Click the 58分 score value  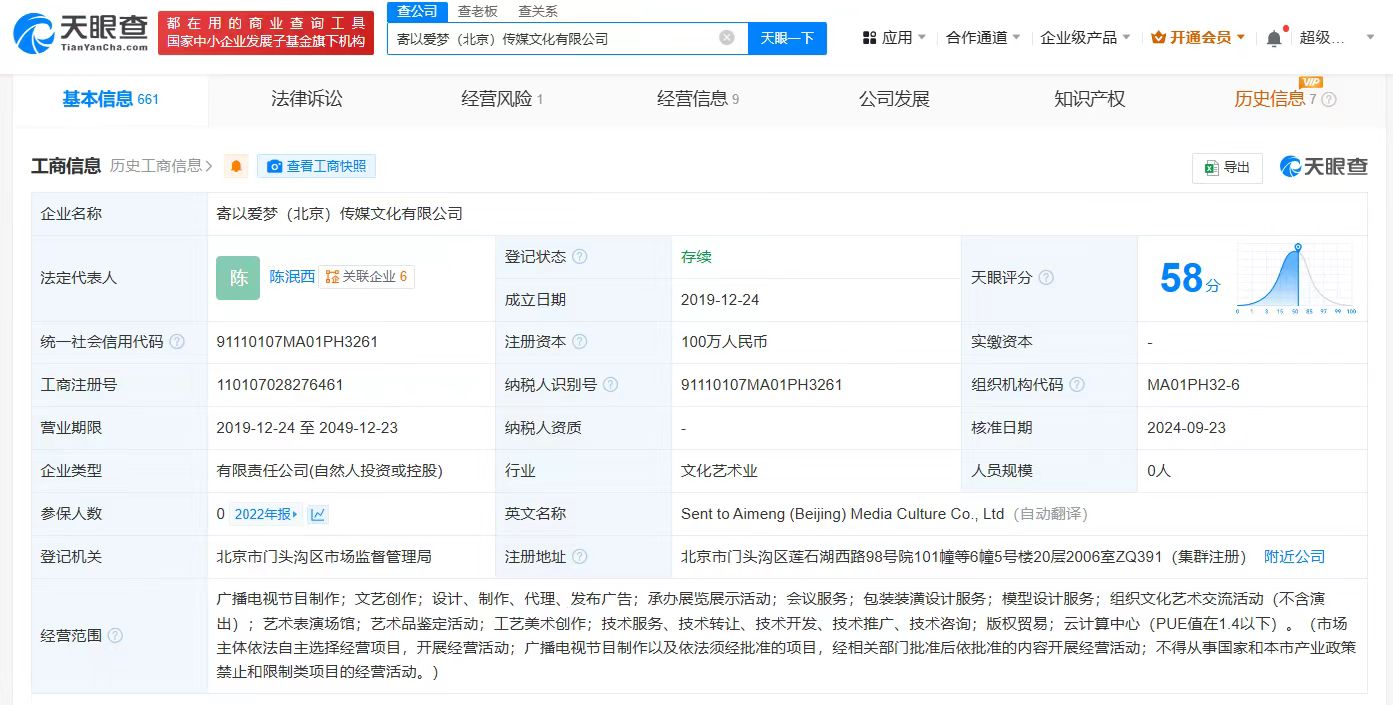point(1190,278)
